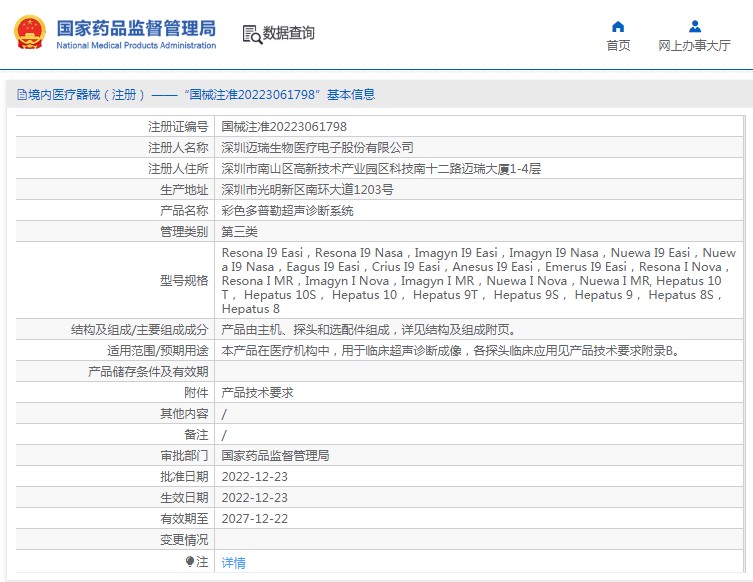This screenshot has height=582, width=753.
Task: Select the 注册人住所 address value
Action: (x=381, y=169)
